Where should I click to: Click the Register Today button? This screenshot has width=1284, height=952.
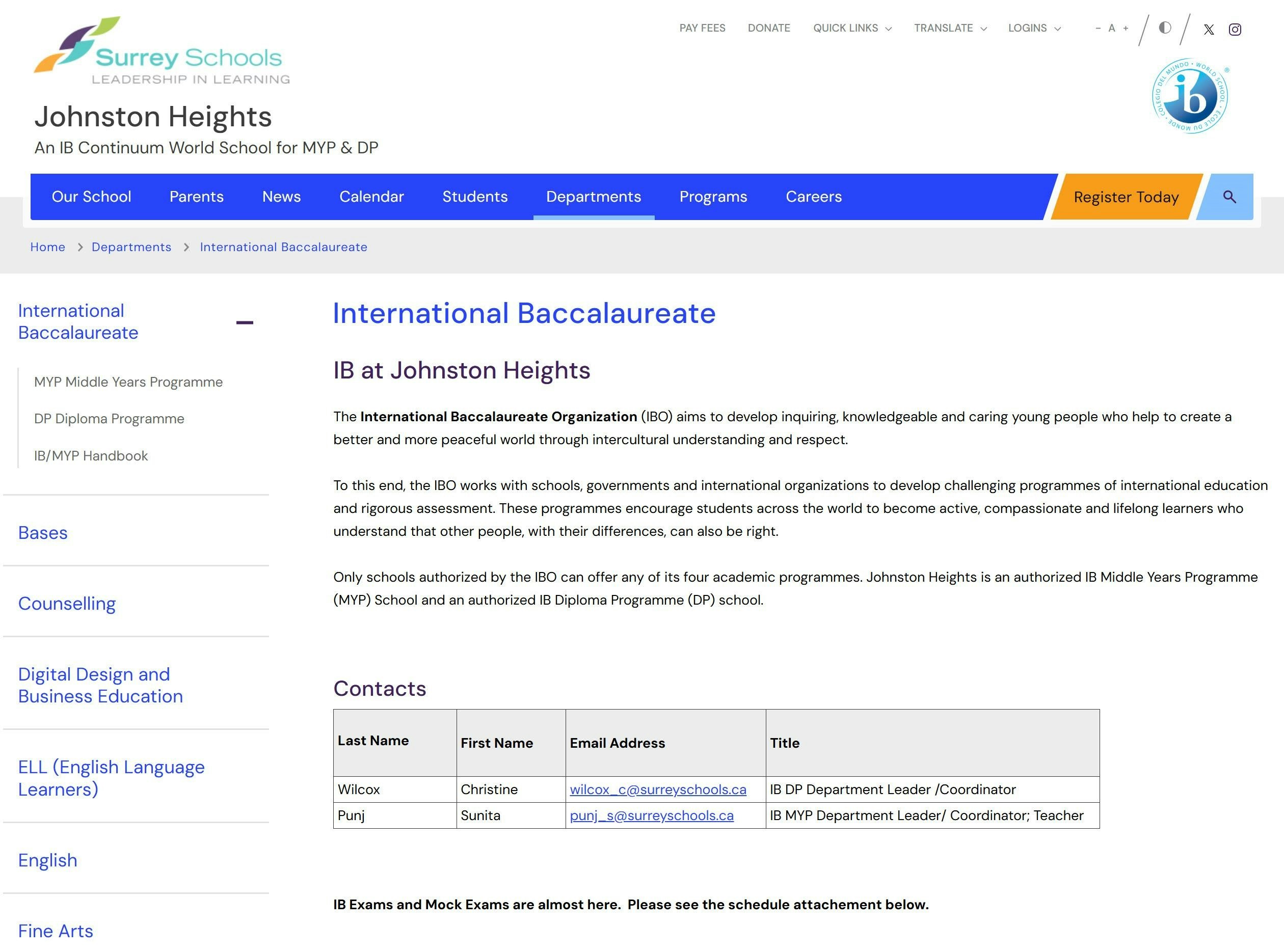pyautogui.click(x=1126, y=197)
